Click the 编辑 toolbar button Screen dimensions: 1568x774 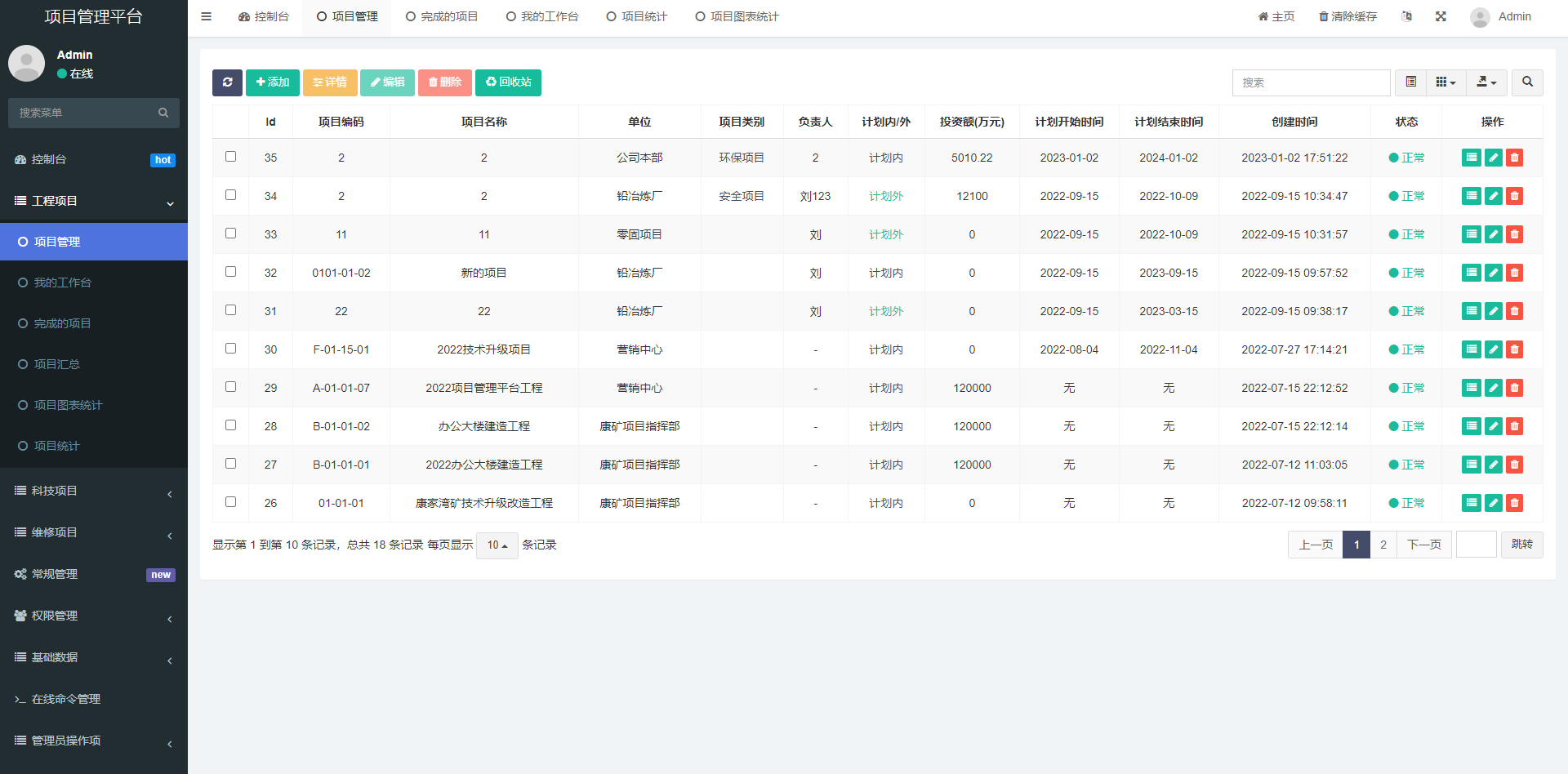[388, 82]
